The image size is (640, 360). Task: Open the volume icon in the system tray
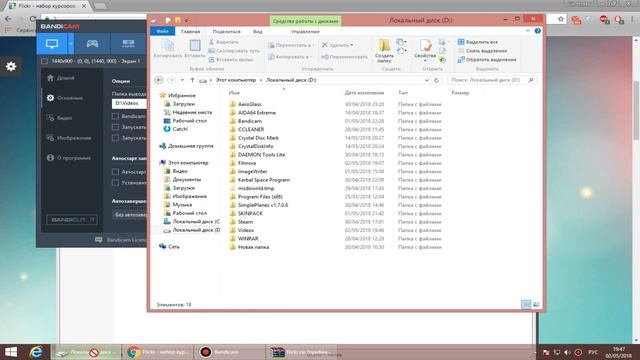567,352
